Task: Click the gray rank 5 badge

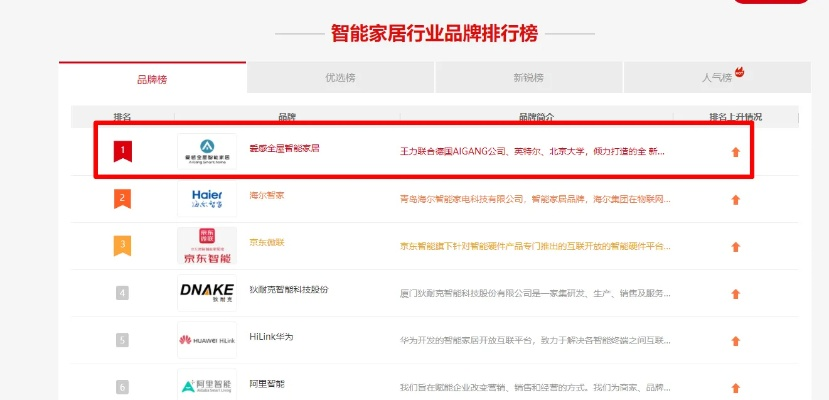Action: click(x=123, y=340)
